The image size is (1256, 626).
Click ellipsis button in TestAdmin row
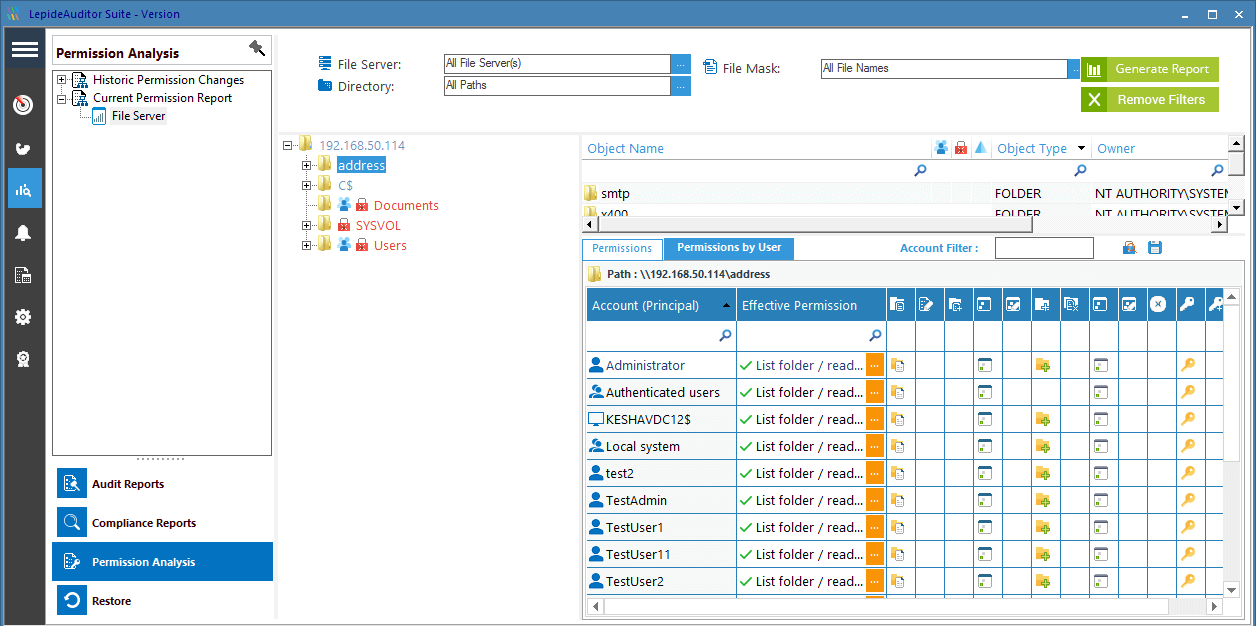[875, 501]
